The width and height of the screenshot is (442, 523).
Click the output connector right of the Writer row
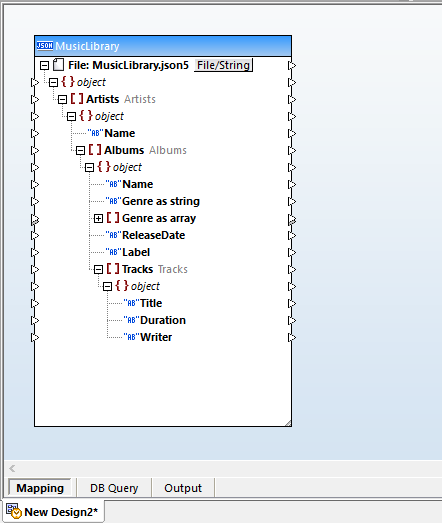pyautogui.click(x=292, y=338)
